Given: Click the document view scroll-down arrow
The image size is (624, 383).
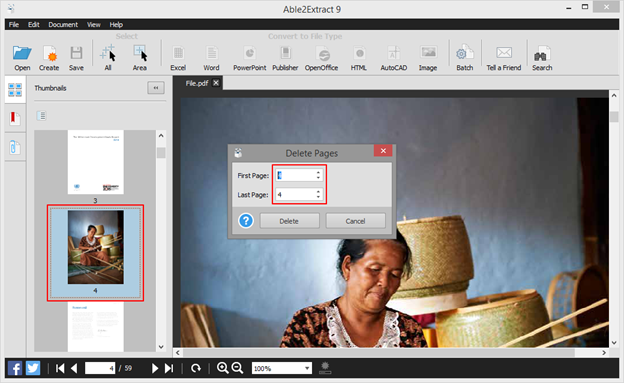Looking at the screenshot, I should tap(614, 342).
